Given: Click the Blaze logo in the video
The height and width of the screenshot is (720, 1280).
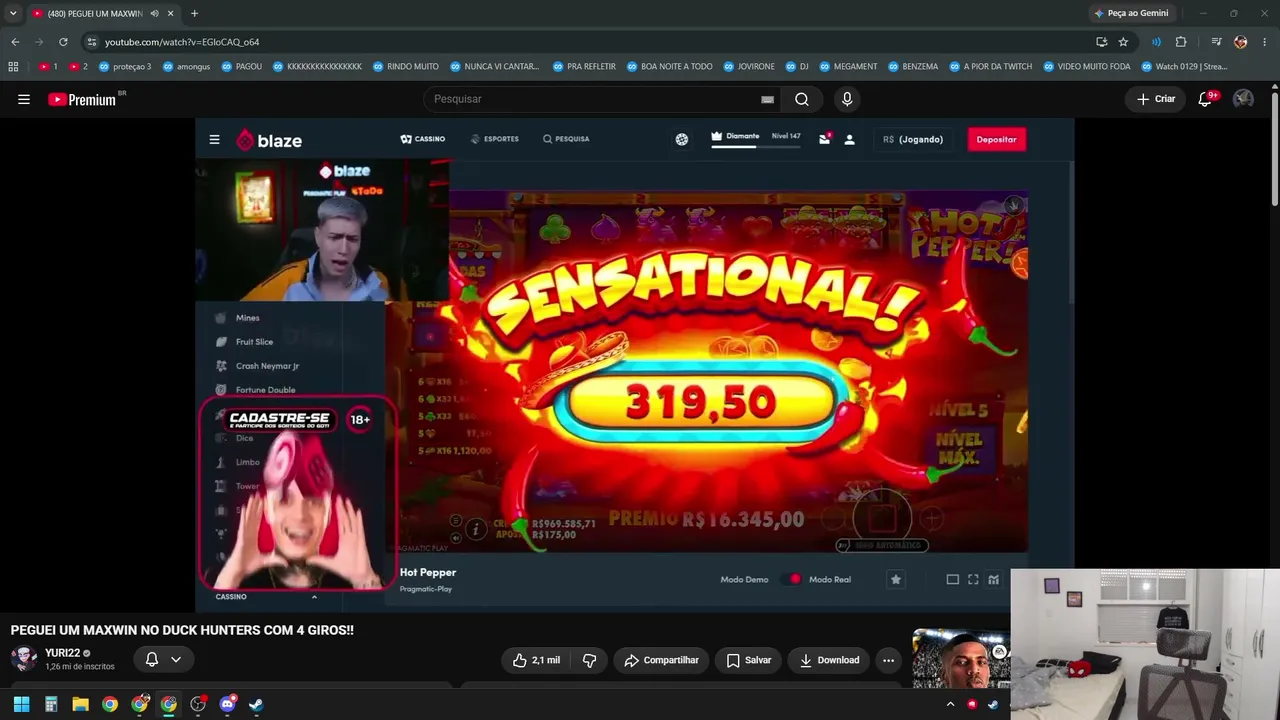Looking at the screenshot, I should (x=269, y=140).
